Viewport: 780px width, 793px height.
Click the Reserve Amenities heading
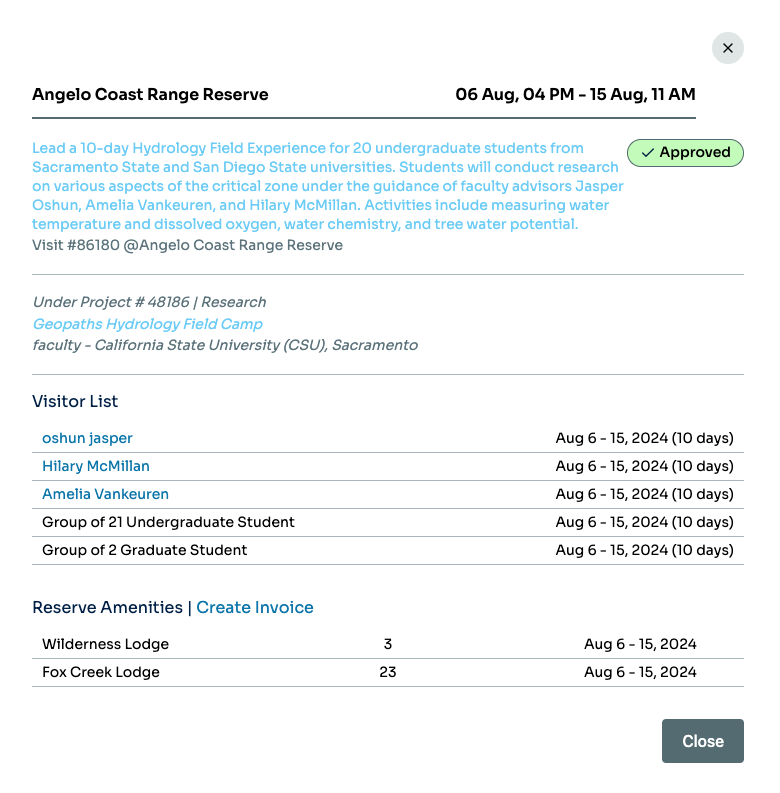click(x=107, y=607)
